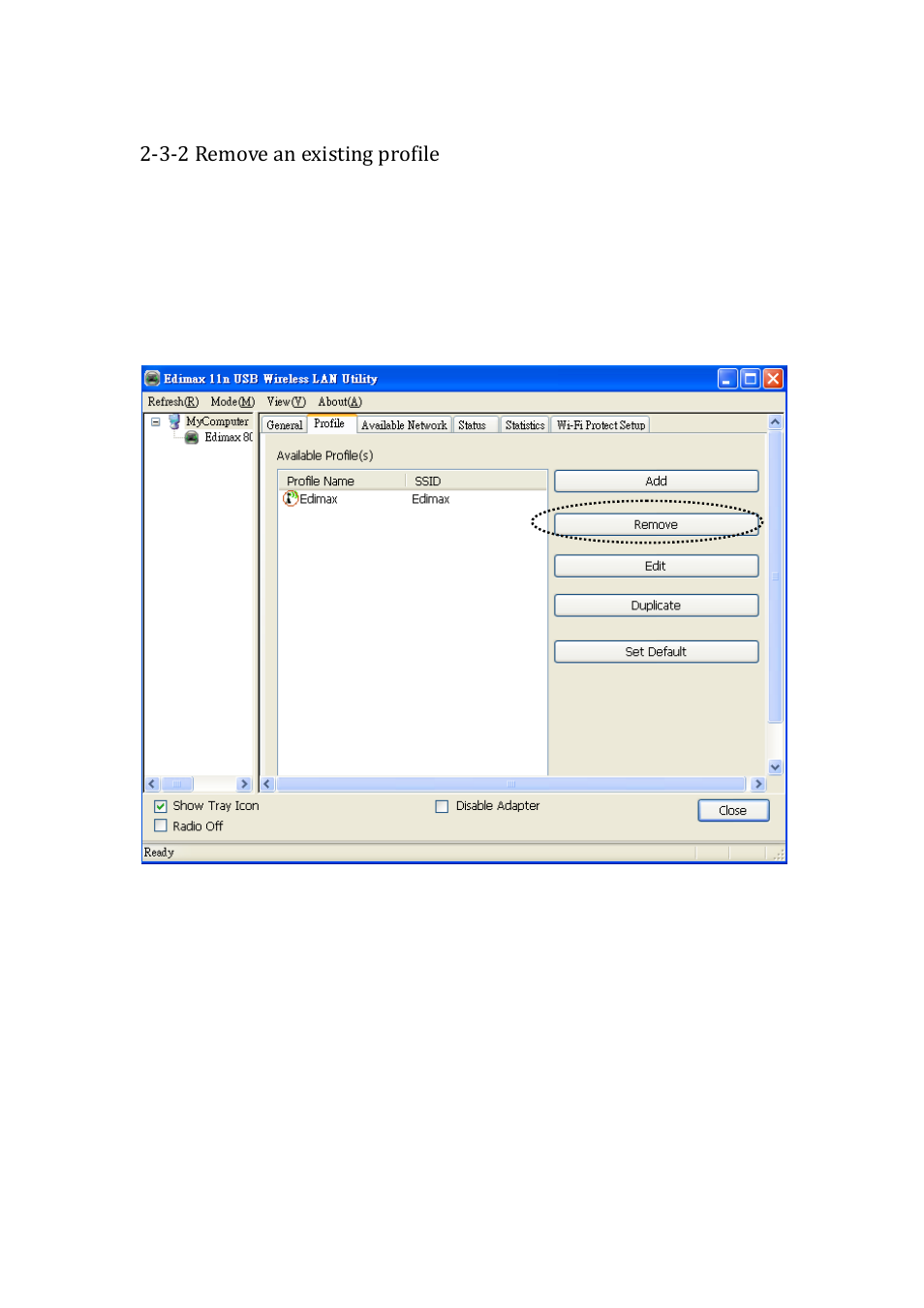Click tree pane scroll left arrow

[x=152, y=784]
